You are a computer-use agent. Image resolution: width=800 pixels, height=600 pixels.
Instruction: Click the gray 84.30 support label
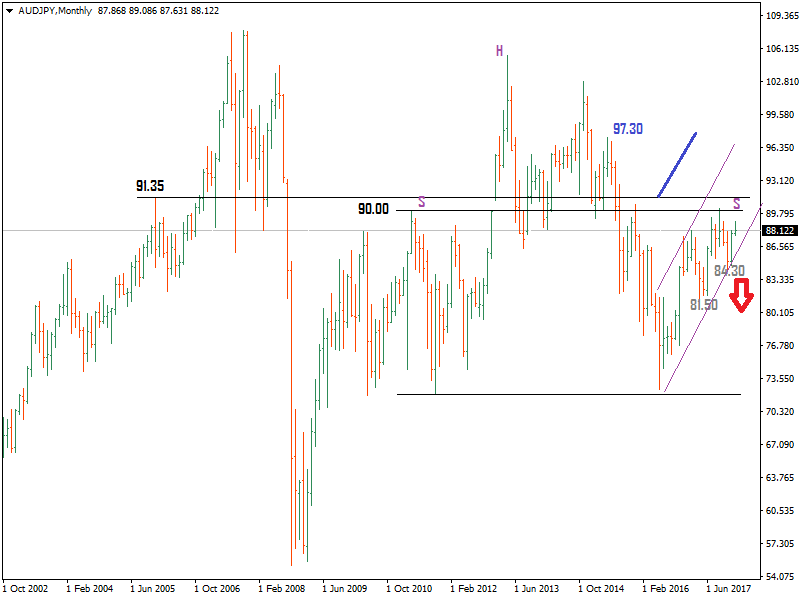click(729, 270)
